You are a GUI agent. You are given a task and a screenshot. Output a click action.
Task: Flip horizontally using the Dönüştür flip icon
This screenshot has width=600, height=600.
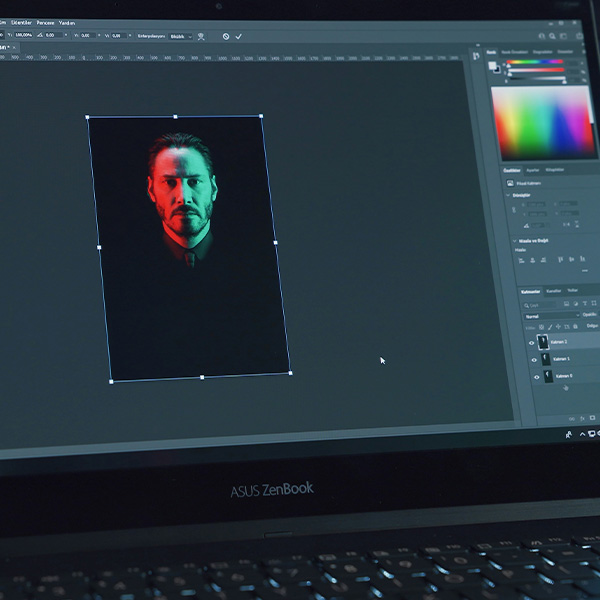coord(566,224)
